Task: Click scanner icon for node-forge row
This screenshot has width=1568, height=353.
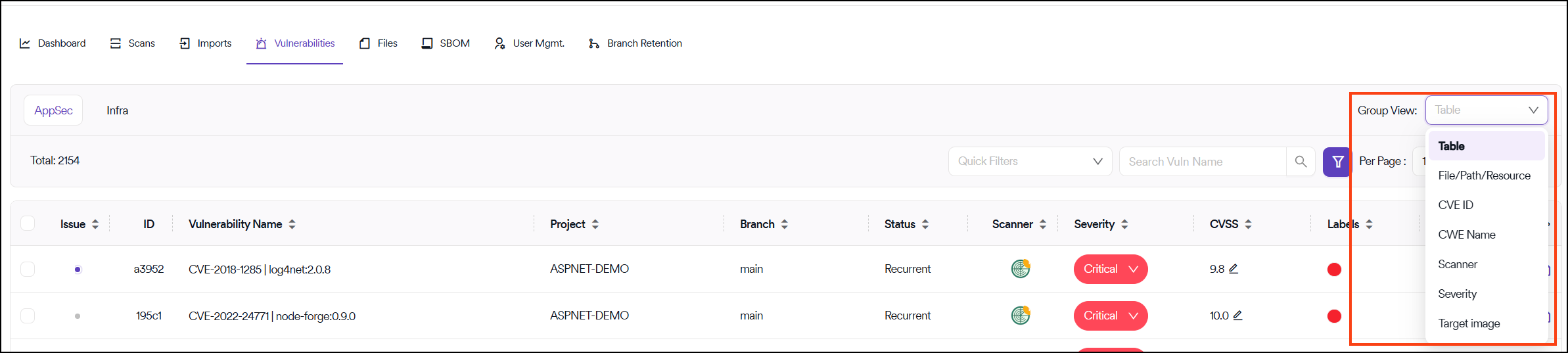Action: (1021, 316)
